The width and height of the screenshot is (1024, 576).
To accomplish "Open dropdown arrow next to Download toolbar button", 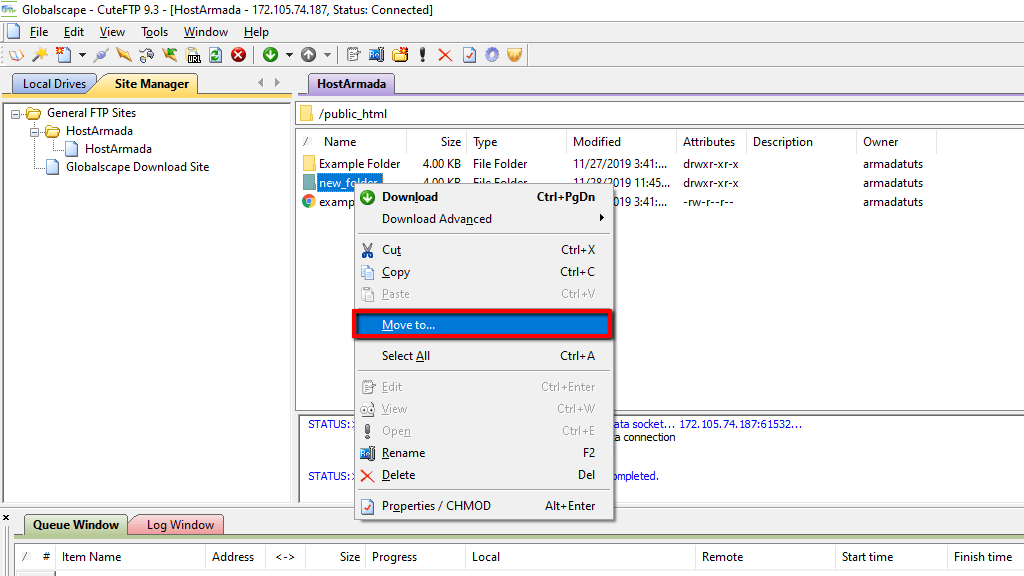I will [289, 55].
